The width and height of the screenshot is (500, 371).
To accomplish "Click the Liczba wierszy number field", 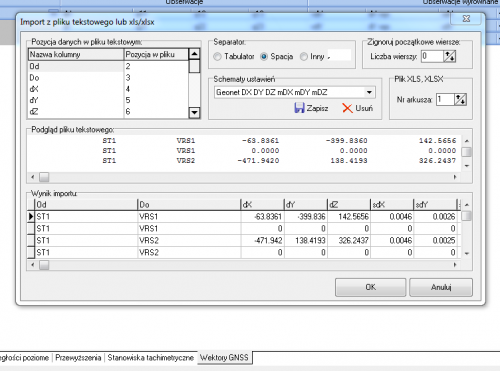I will pos(432,56).
